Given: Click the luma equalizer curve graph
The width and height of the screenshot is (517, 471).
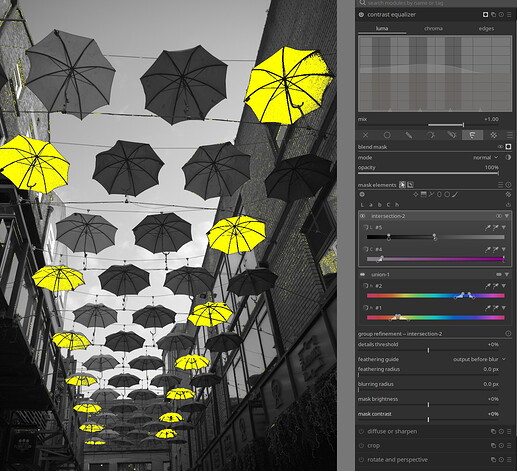Looking at the screenshot, I should pyautogui.click(x=435, y=74).
